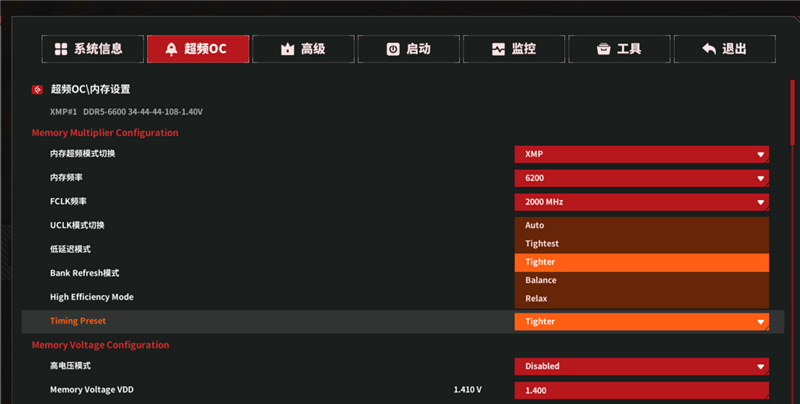Image resolution: width=800 pixels, height=404 pixels.
Task: Click the 内存频率 label
Action: coord(66,178)
